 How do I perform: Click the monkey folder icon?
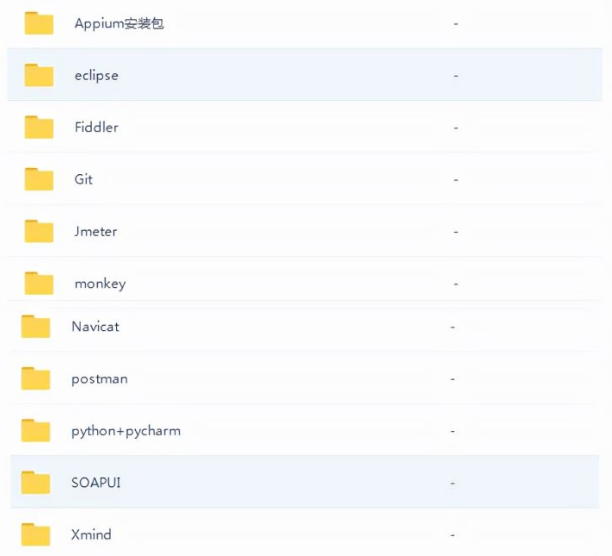[x=39, y=283]
